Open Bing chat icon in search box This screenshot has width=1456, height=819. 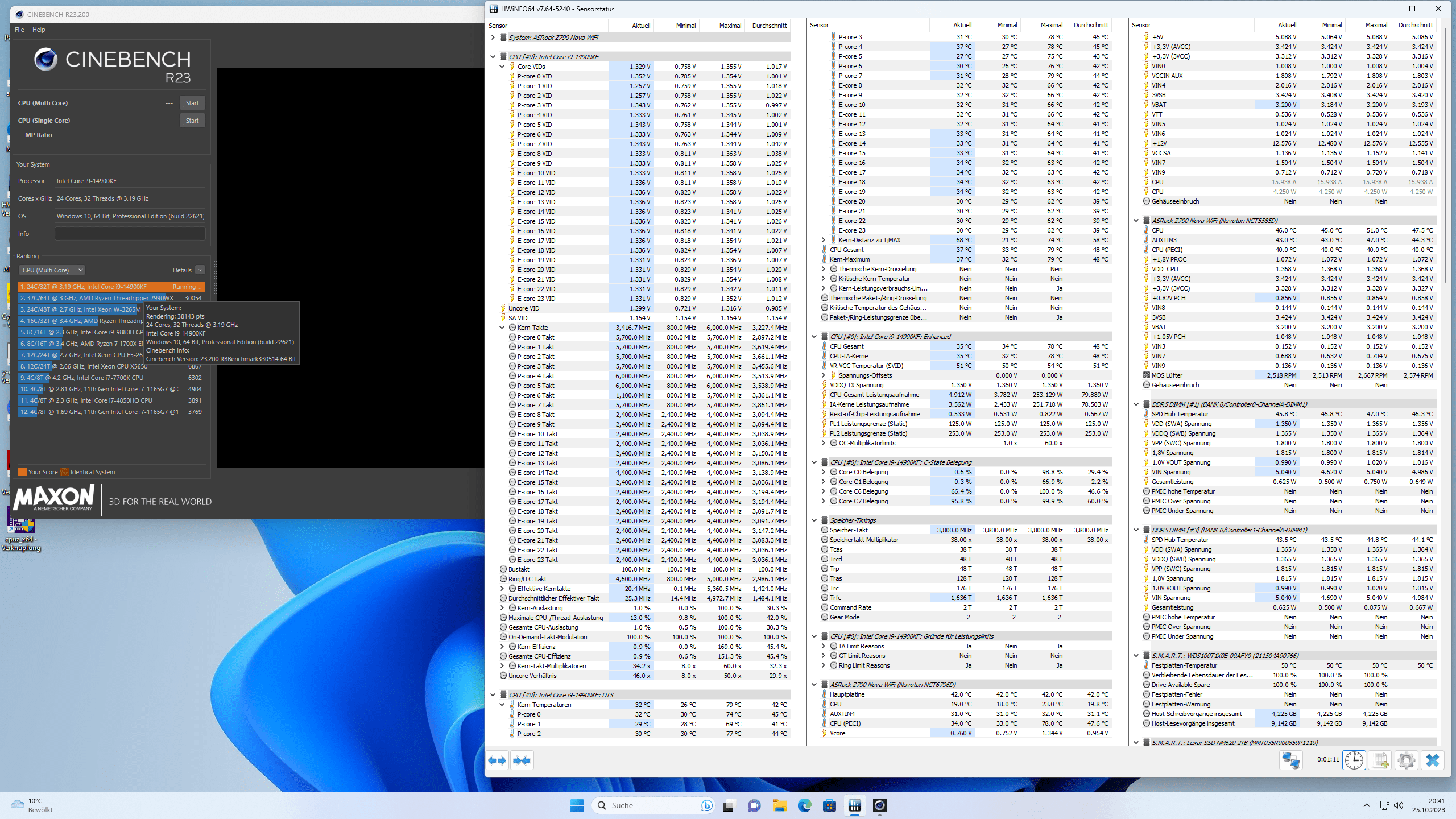click(706, 805)
